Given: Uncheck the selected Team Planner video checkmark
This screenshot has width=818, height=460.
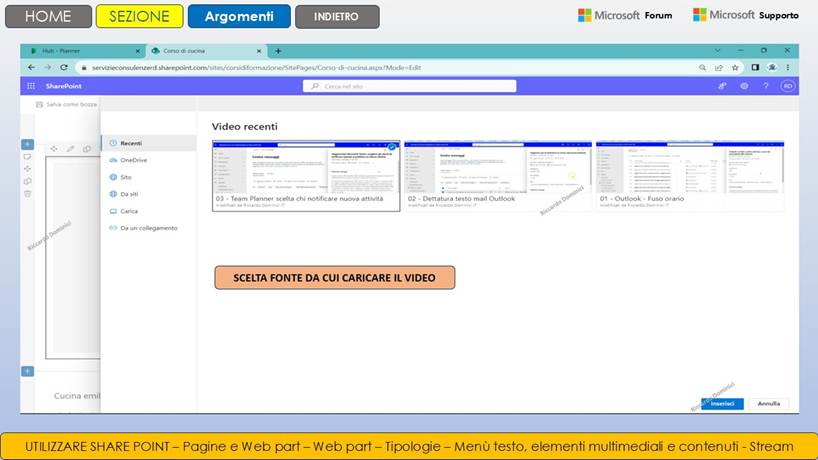Looking at the screenshot, I should click(392, 147).
